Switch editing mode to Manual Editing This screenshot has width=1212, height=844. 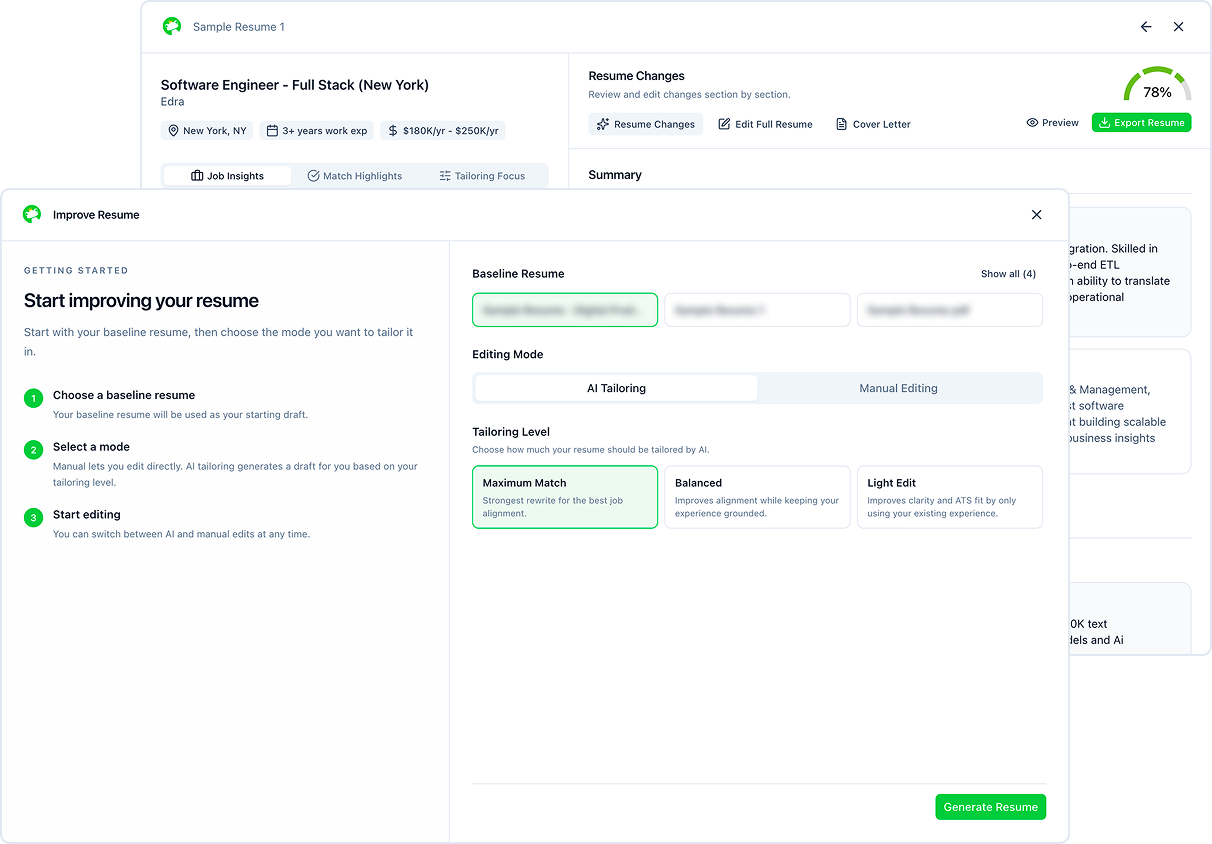coord(899,388)
